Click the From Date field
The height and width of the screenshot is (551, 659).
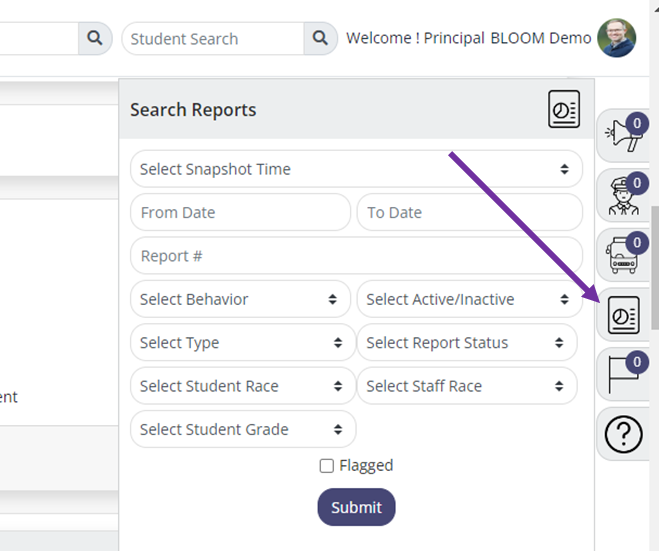pyautogui.click(x=240, y=212)
